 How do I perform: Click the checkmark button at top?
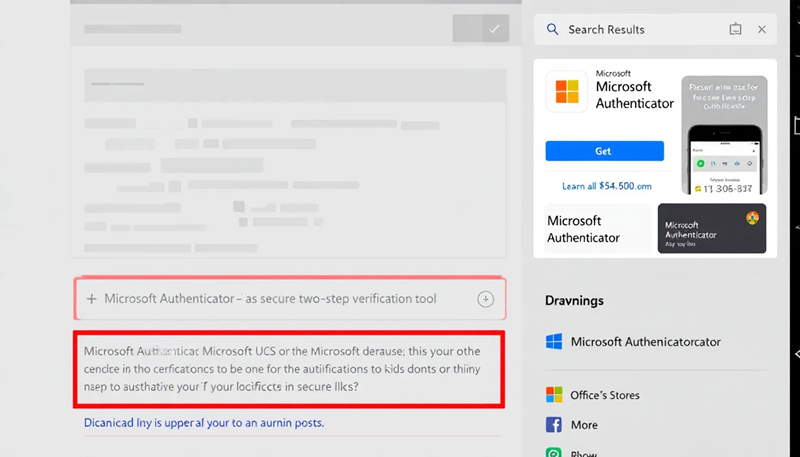(494, 29)
